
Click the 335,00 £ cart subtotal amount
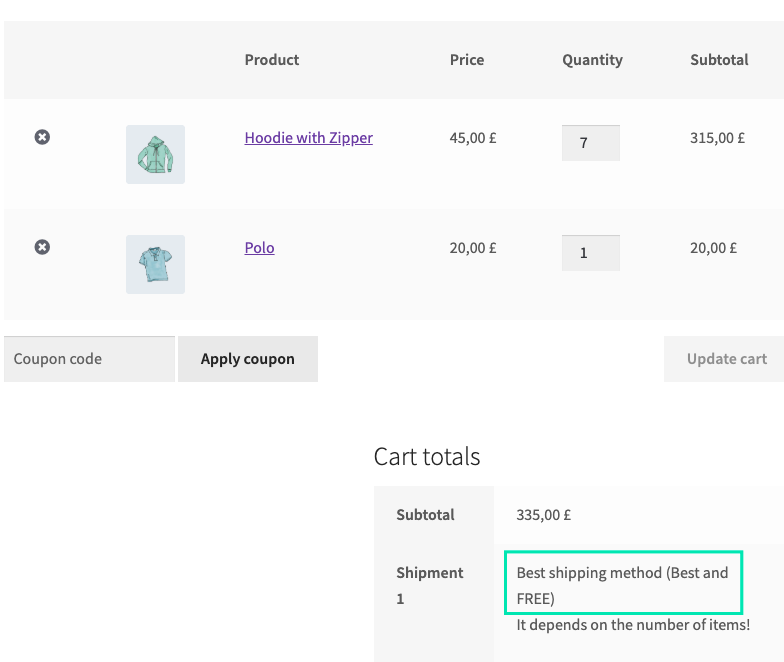pyautogui.click(x=543, y=515)
